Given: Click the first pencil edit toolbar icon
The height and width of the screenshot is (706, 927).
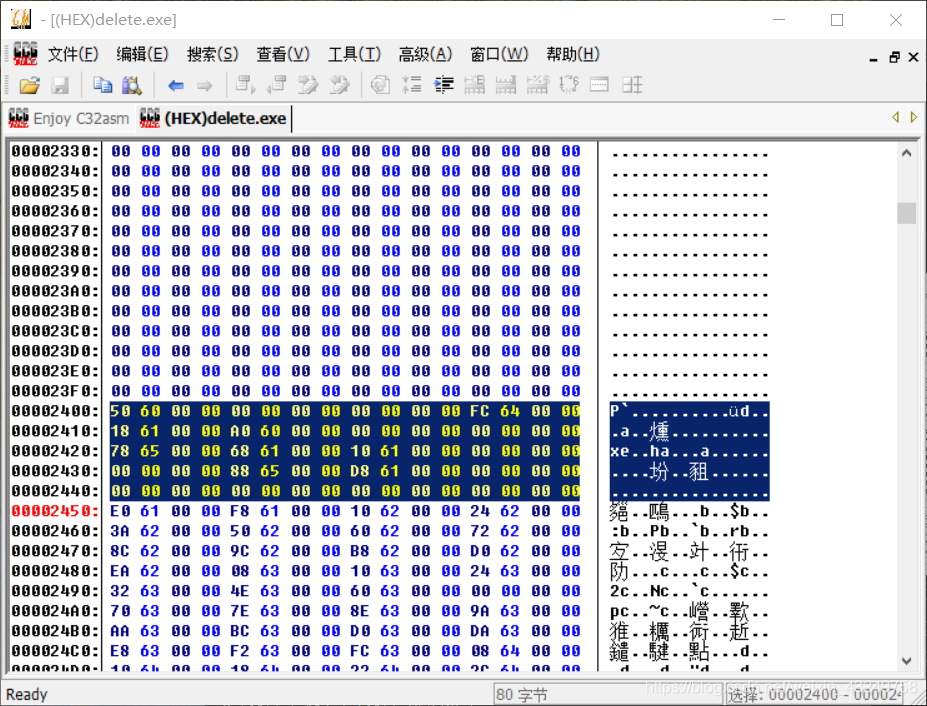Looking at the screenshot, I should pyautogui.click(x=308, y=85).
